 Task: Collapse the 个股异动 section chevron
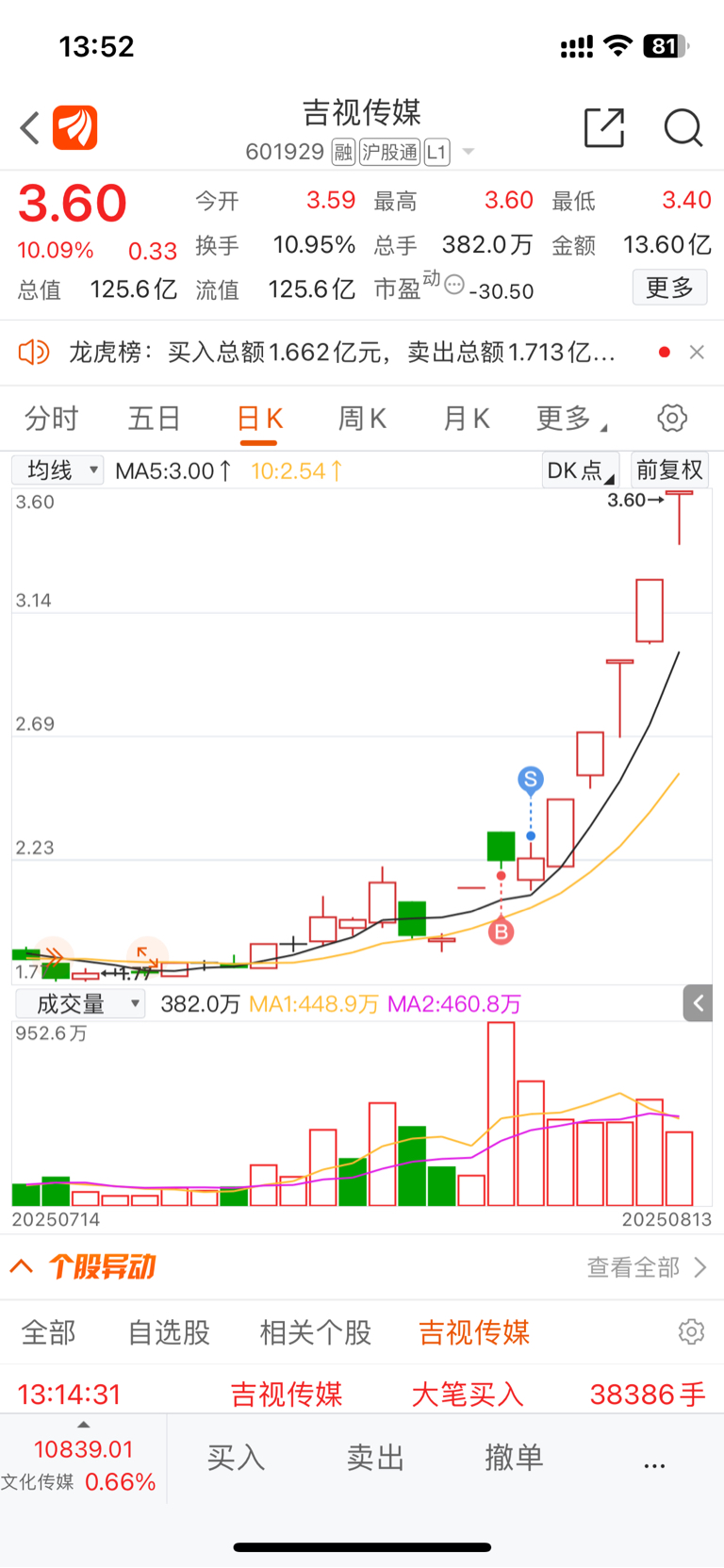tap(22, 1266)
